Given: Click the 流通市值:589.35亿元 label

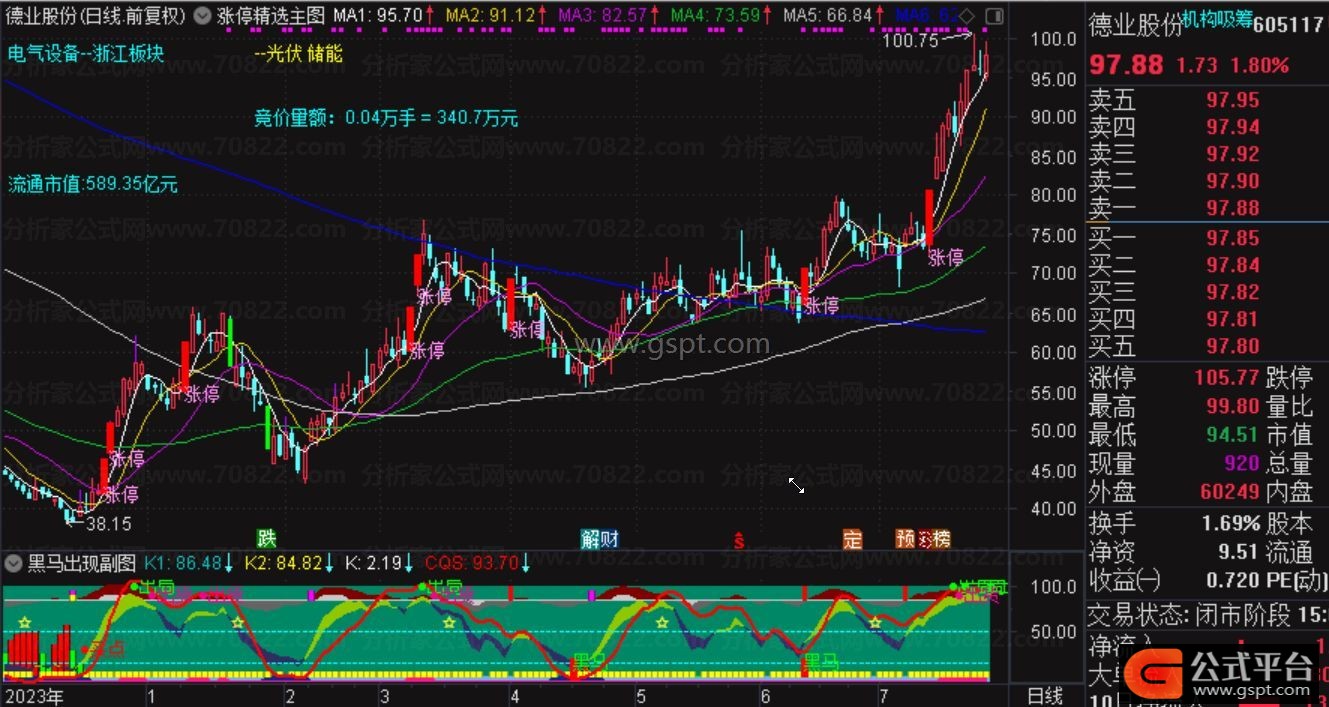Looking at the screenshot, I should (92, 184).
